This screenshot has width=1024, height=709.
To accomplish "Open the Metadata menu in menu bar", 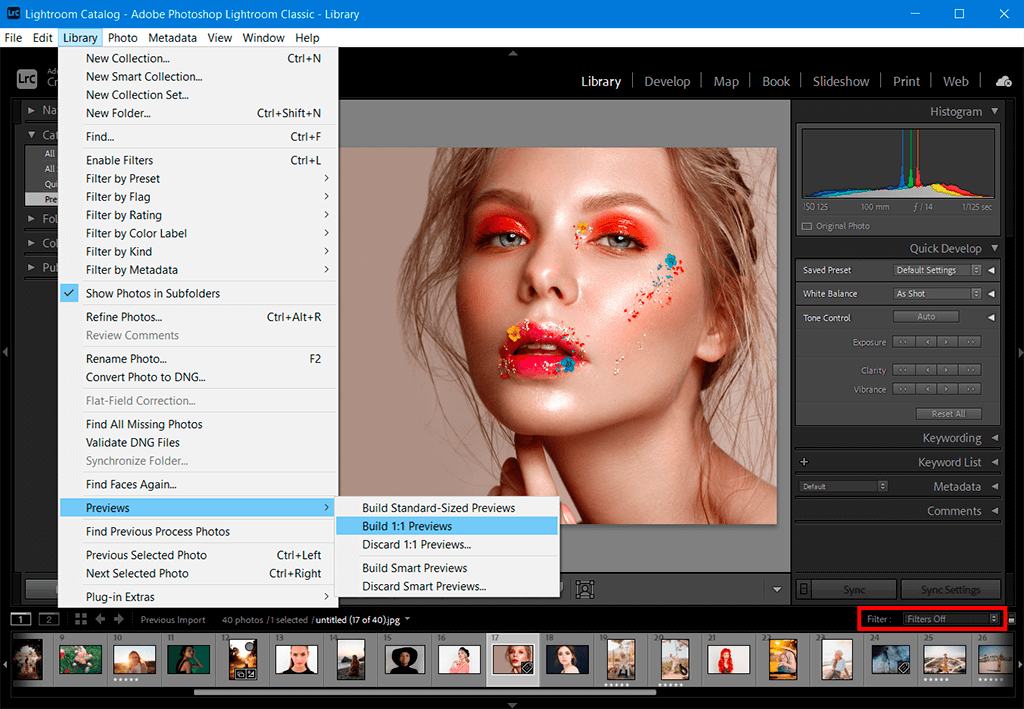I will pyautogui.click(x=172, y=38).
